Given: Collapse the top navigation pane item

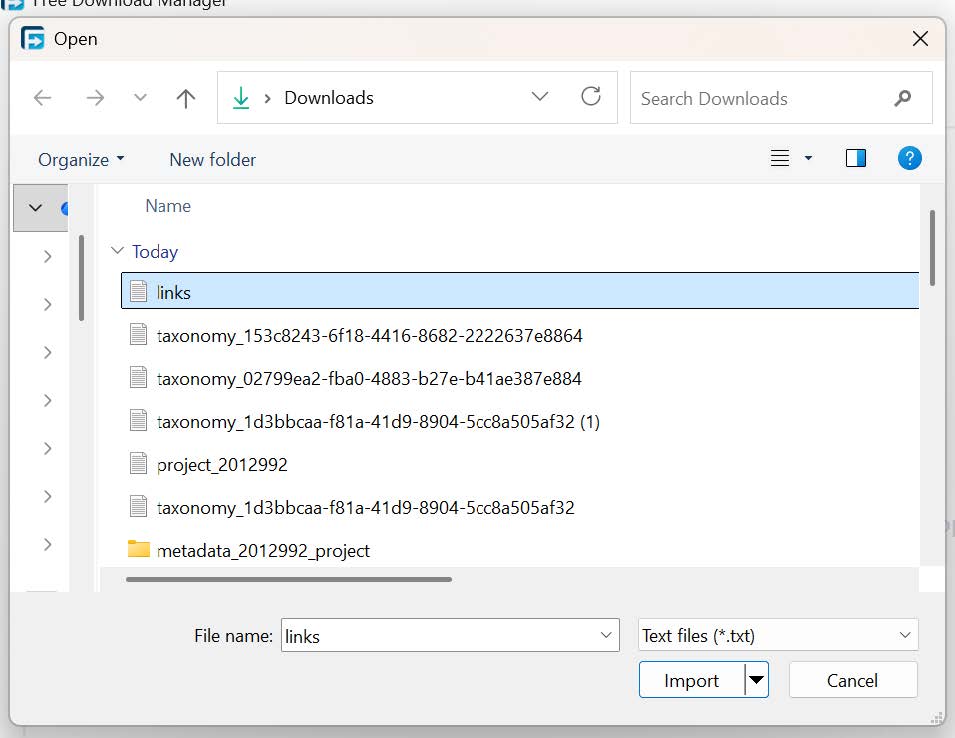Looking at the screenshot, I should pos(35,208).
